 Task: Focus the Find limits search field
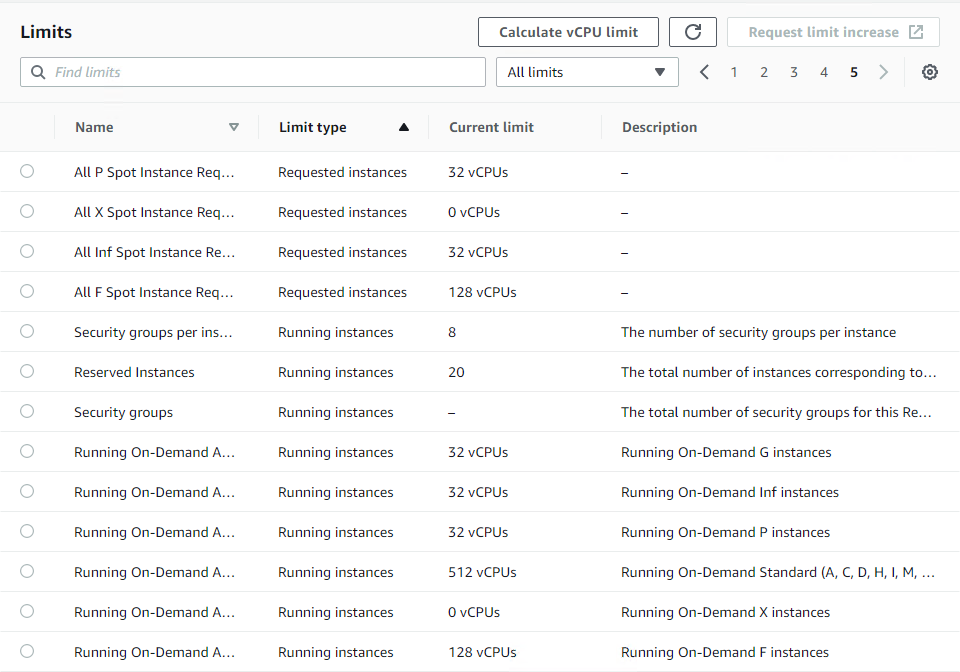253,72
